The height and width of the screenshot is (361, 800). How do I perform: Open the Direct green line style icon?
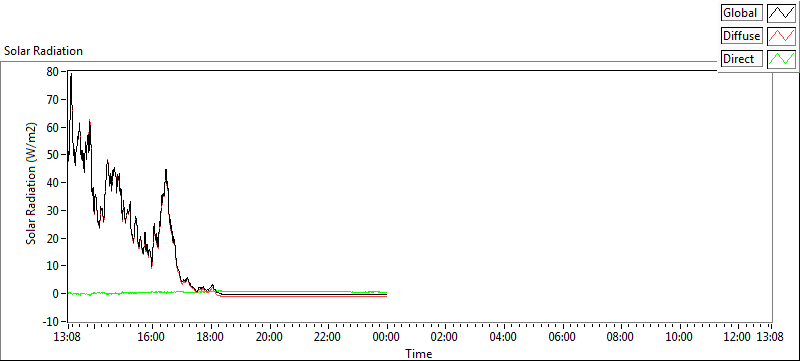tap(782, 59)
